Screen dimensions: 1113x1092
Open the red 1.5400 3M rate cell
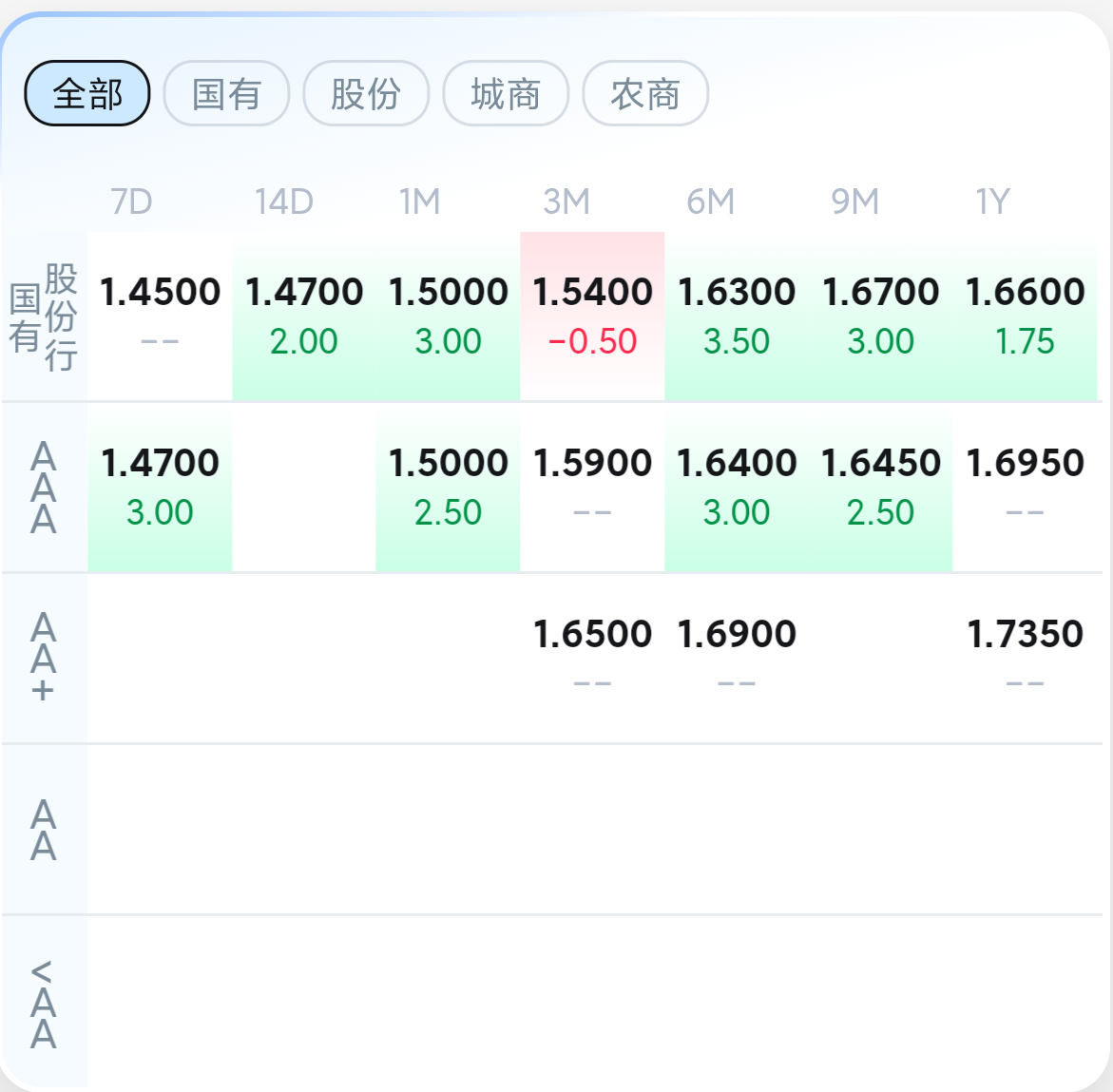click(x=592, y=316)
